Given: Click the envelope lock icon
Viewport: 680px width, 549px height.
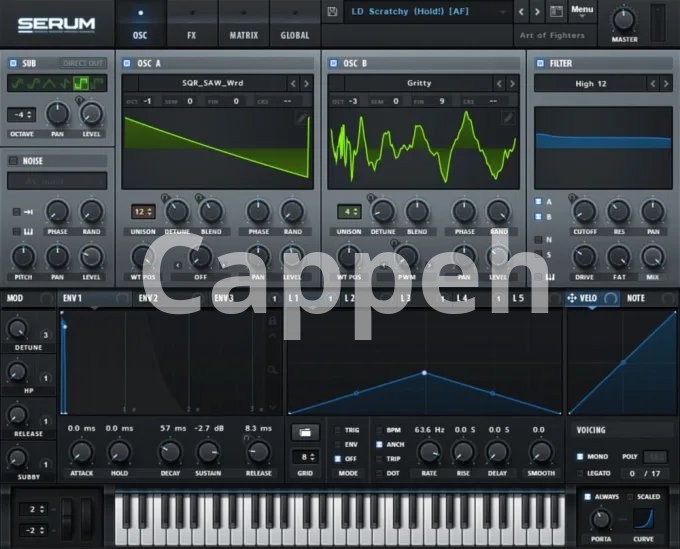Looking at the screenshot, I should point(272,321).
